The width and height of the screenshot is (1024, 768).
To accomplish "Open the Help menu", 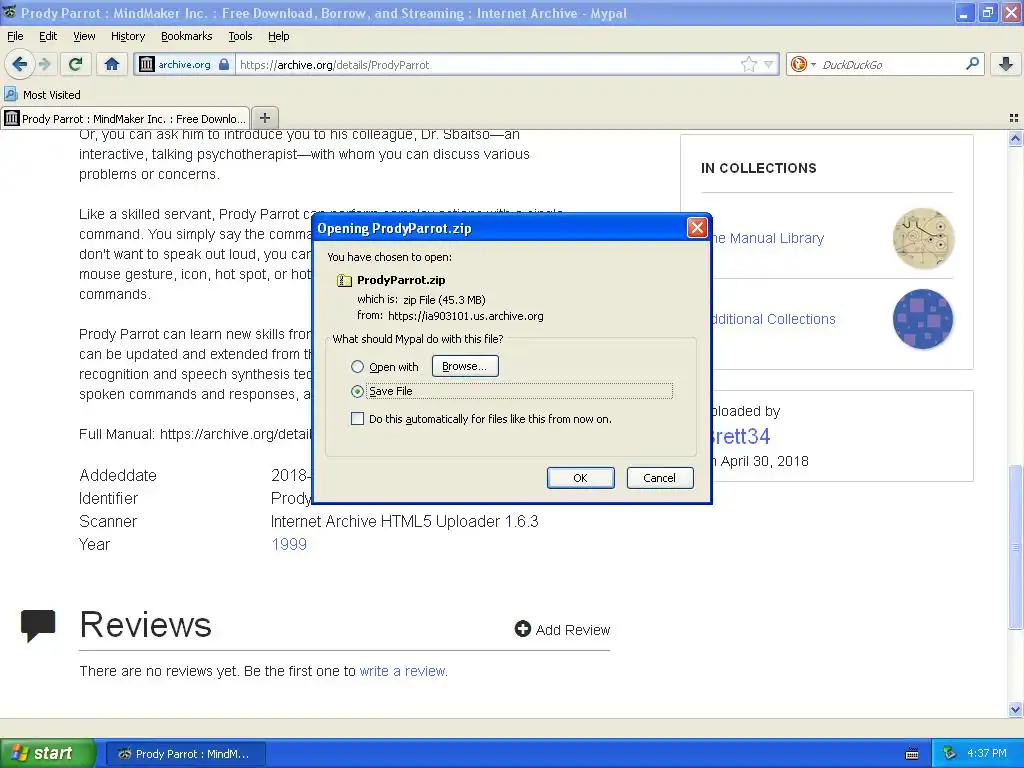I will 278,36.
